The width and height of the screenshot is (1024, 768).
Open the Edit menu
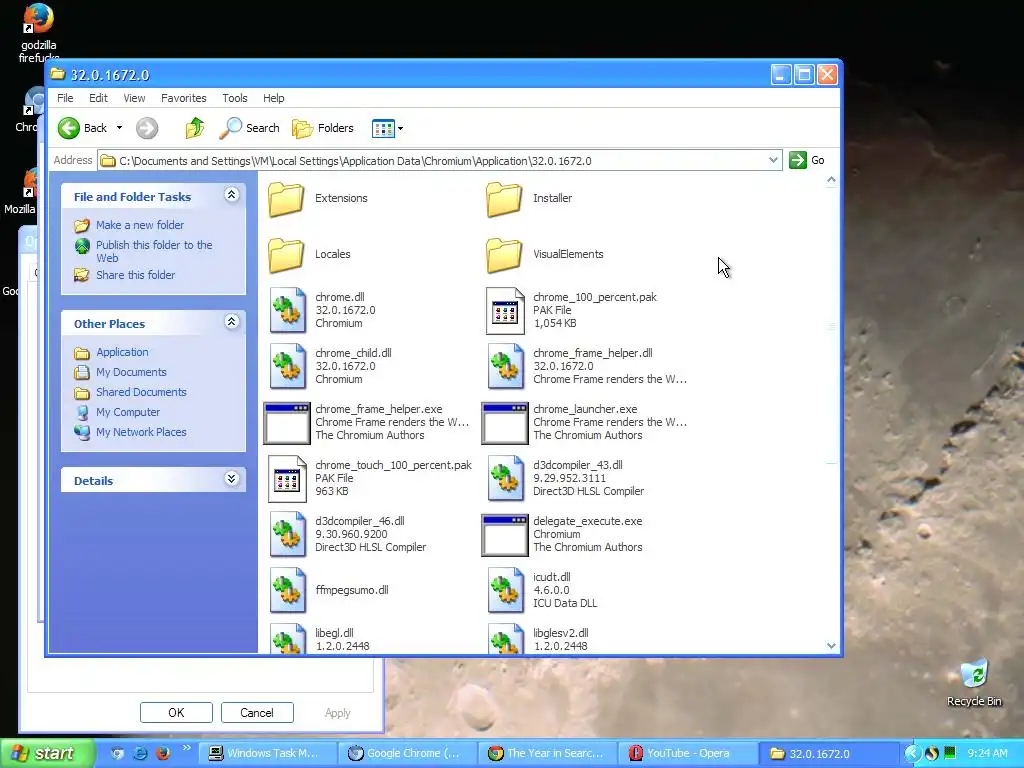[98, 98]
